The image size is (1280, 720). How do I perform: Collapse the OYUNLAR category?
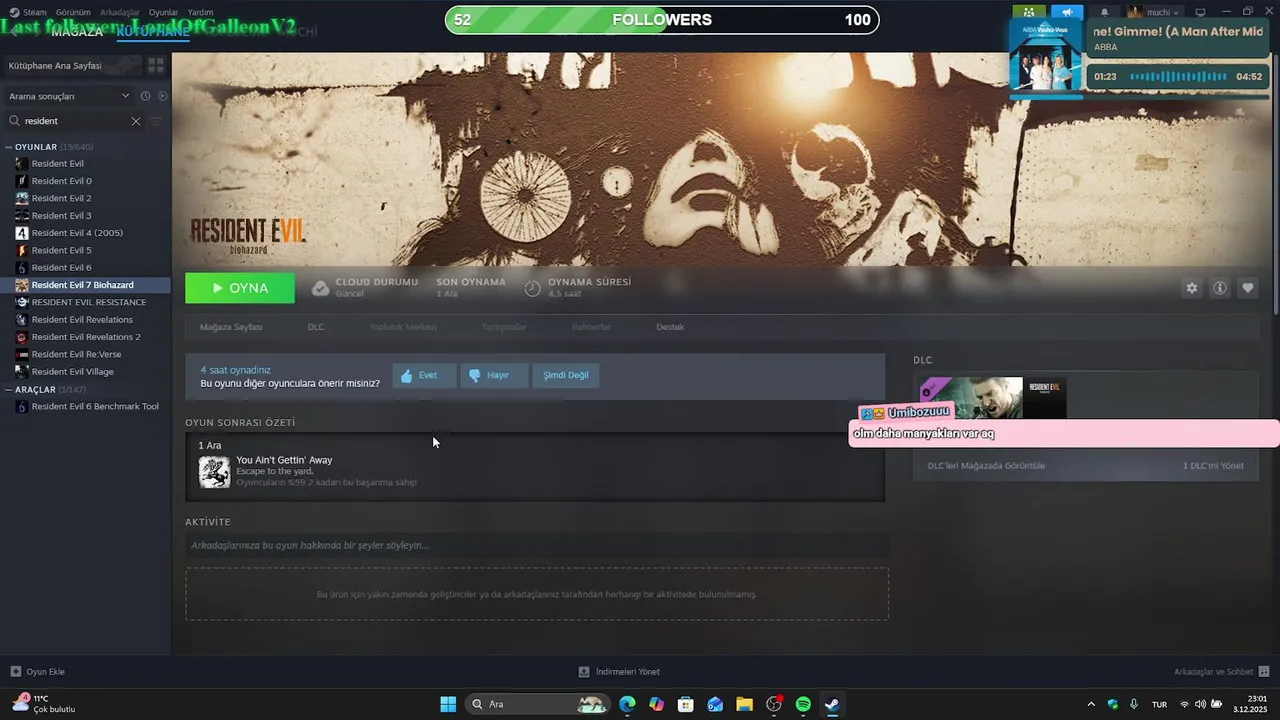click(10, 147)
